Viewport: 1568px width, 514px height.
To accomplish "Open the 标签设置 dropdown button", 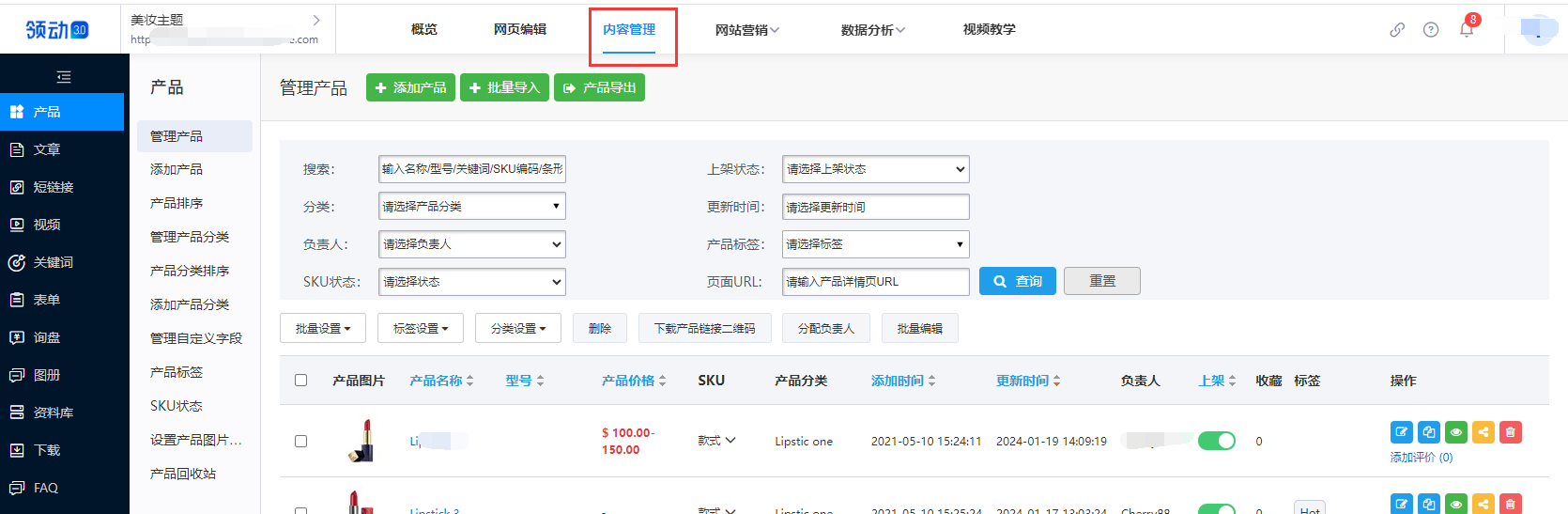I will [x=421, y=329].
